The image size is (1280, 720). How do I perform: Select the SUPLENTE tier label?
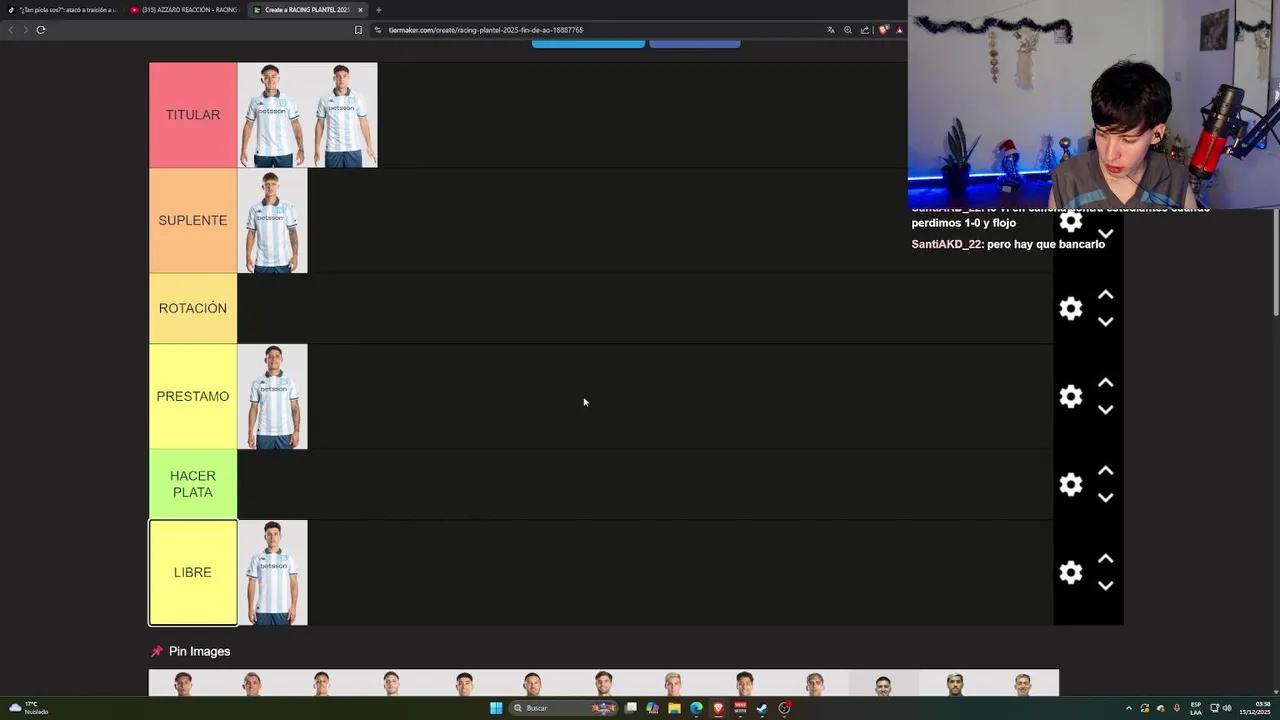click(x=193, y=220)
